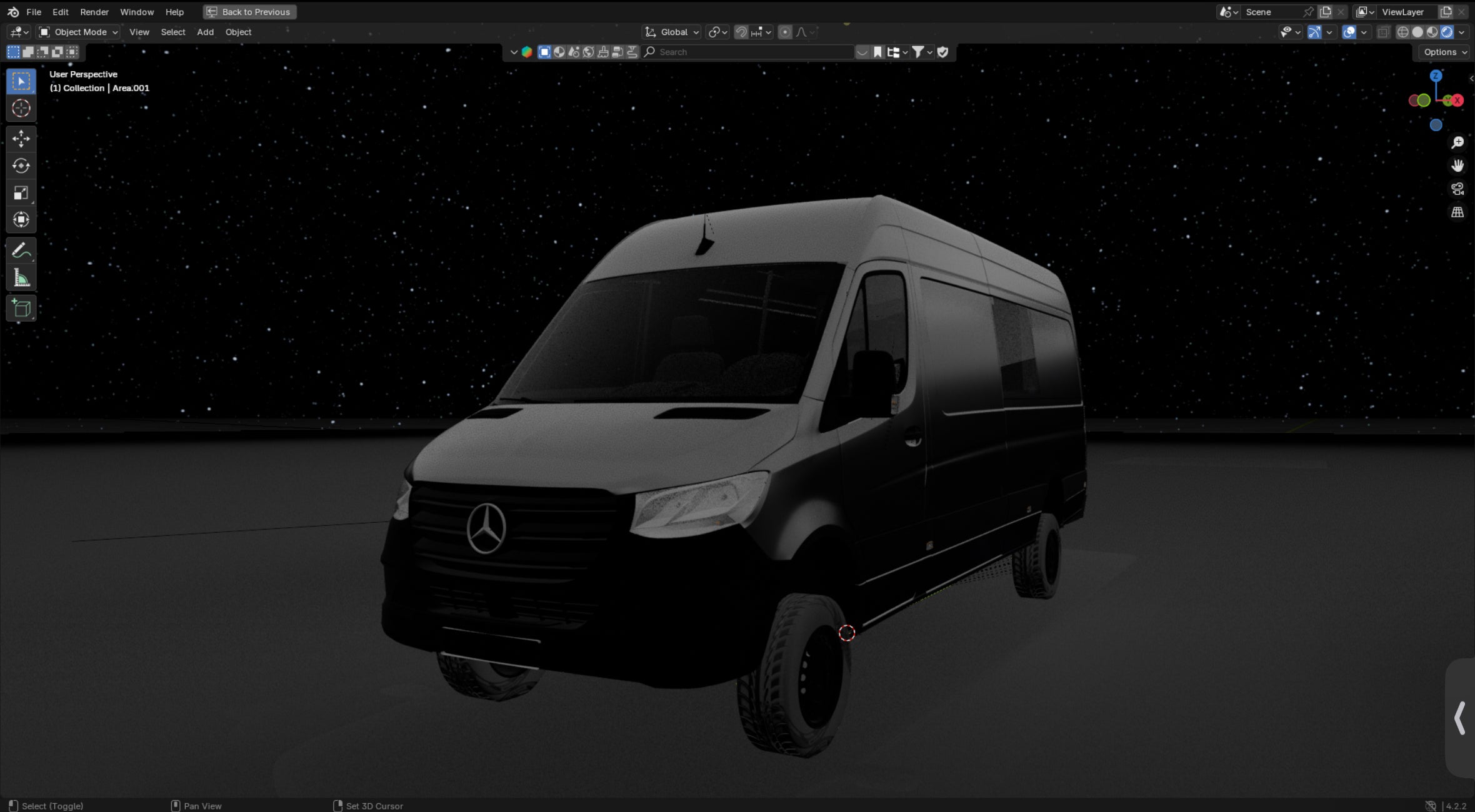Click the 3D Cursor tool
This screenshot has width=1475, height=812.
21,109
